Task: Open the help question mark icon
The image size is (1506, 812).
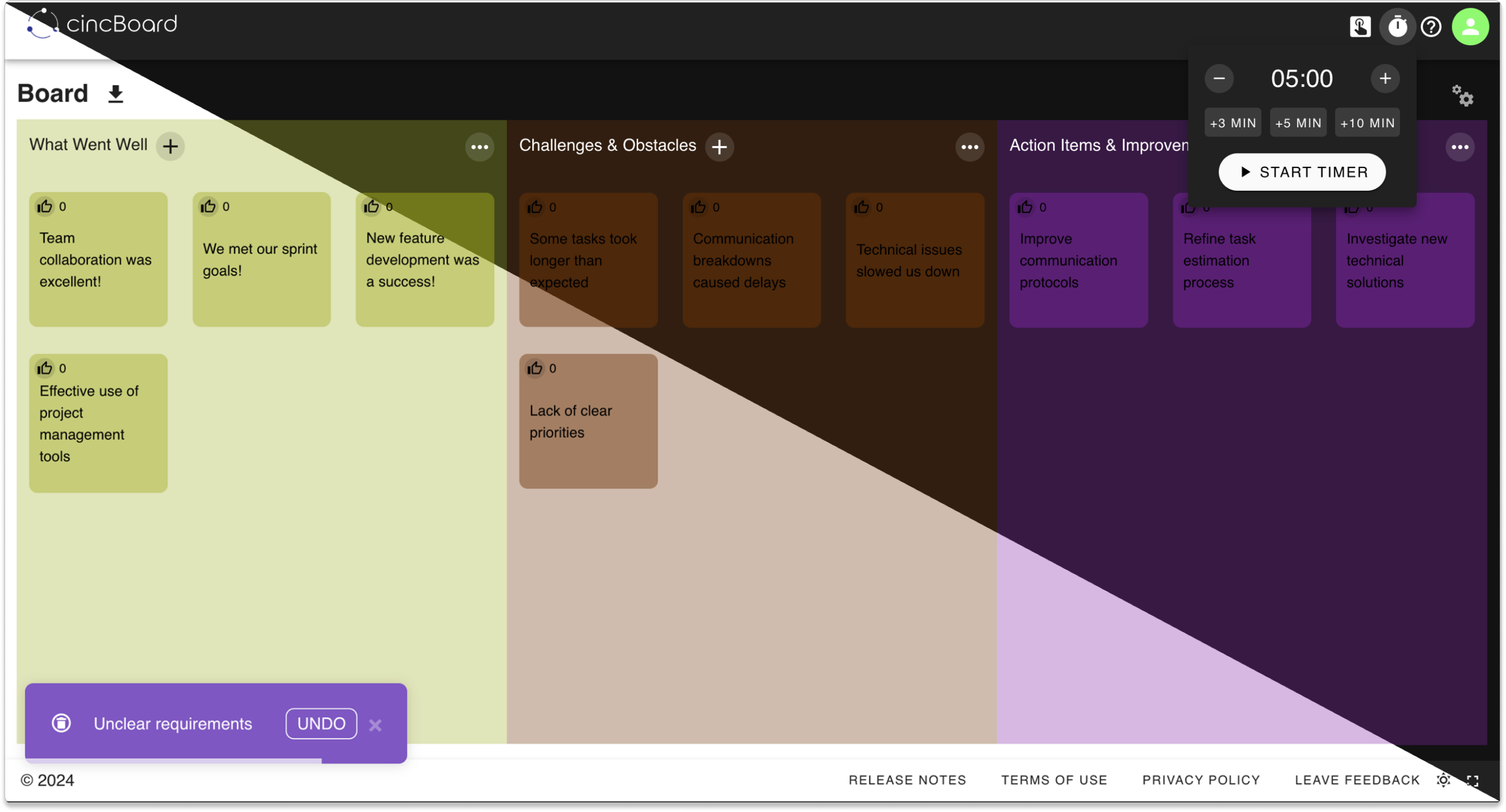Action: (1431, 27)
